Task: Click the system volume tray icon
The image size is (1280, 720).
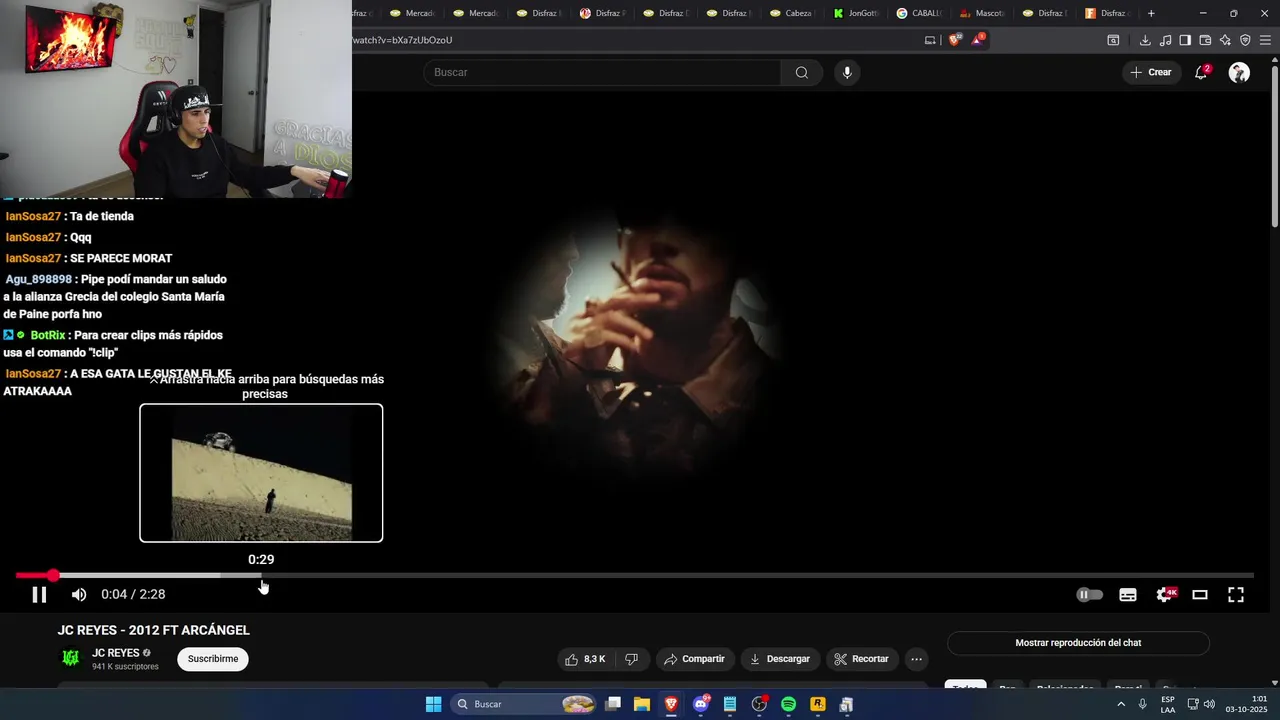Action: pos(1209,704)
